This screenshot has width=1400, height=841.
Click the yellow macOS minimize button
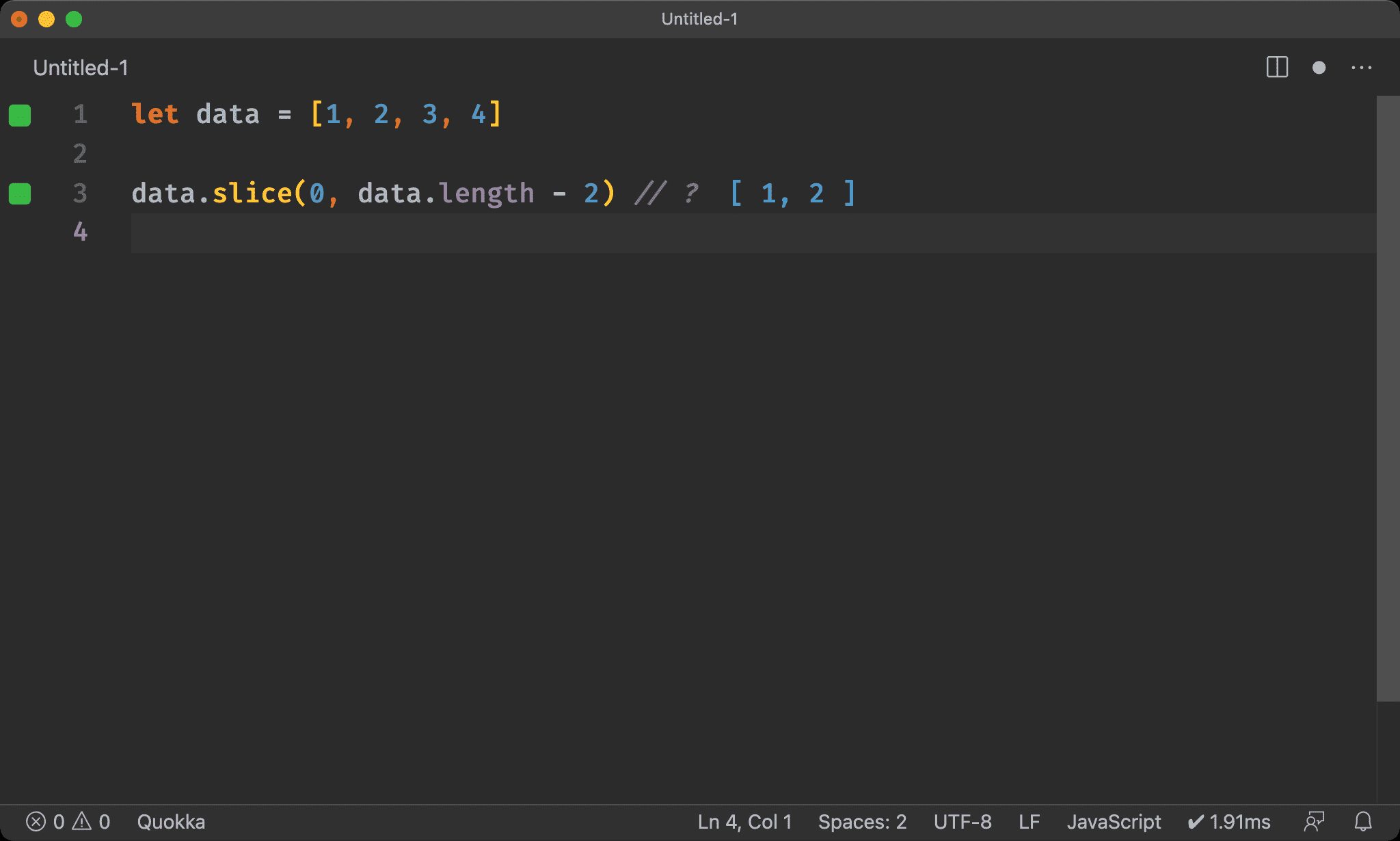(46, 19)
